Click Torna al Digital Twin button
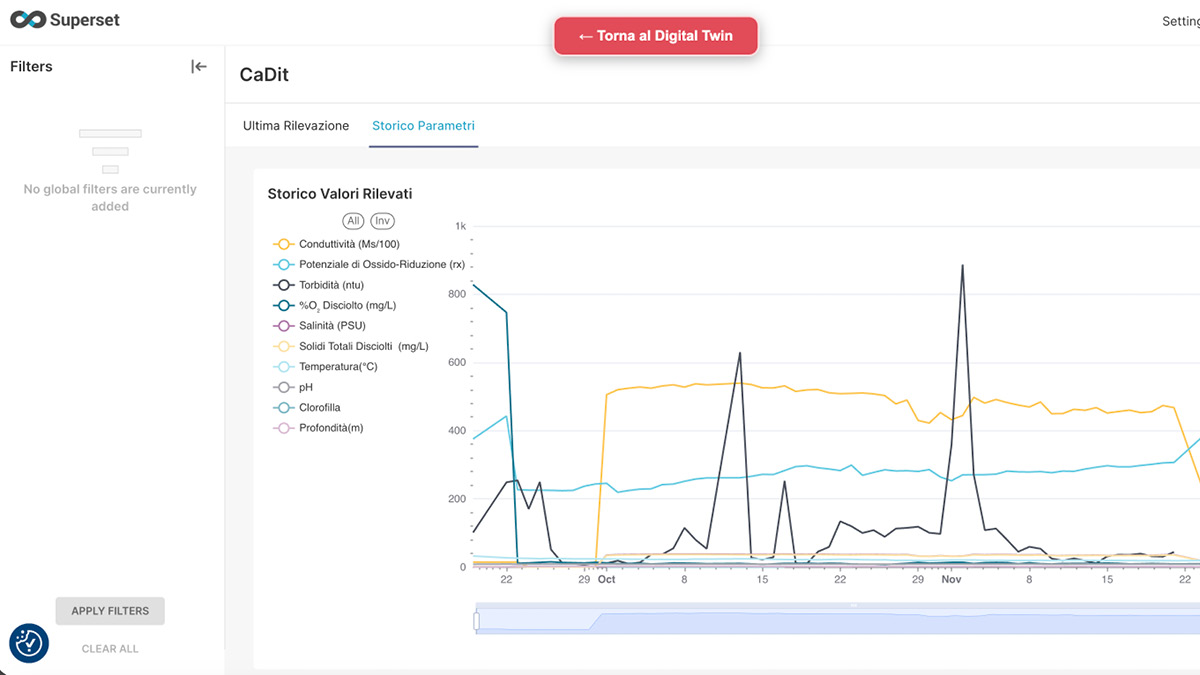1200x675 pixels. pyautogui.click(x=656, y=36)
